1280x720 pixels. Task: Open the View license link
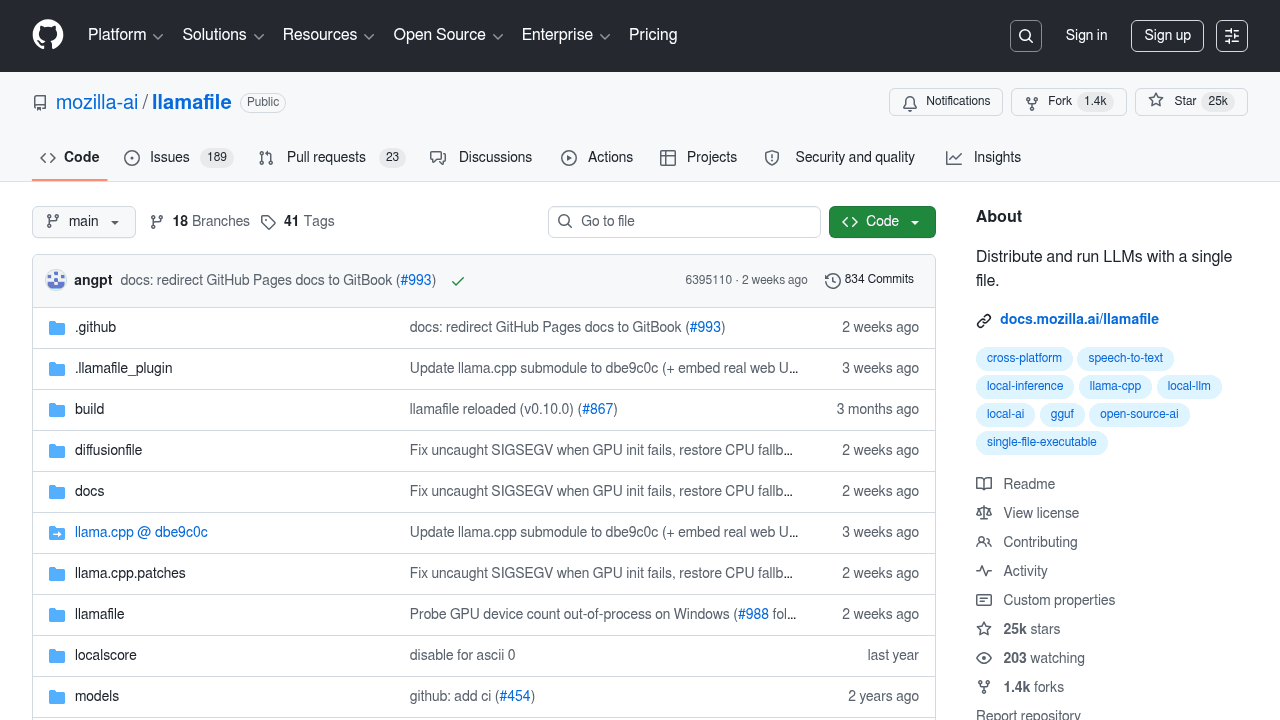tap(1041, 513)
